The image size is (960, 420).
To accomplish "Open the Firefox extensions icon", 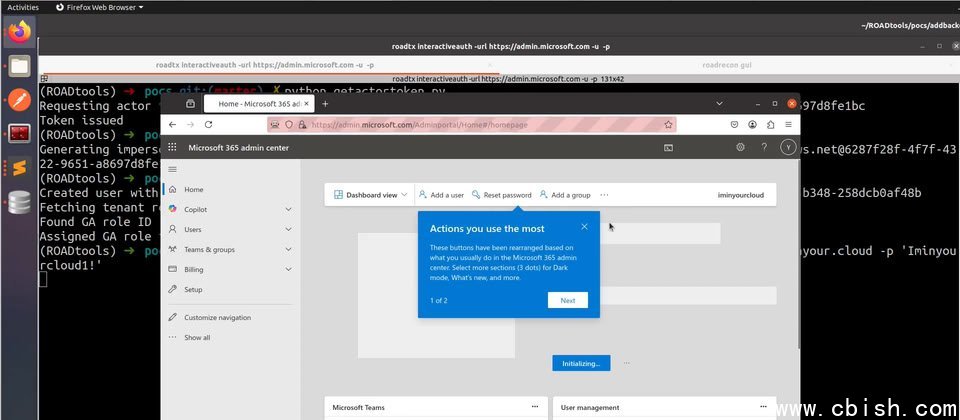I will (x=770, y=124).
